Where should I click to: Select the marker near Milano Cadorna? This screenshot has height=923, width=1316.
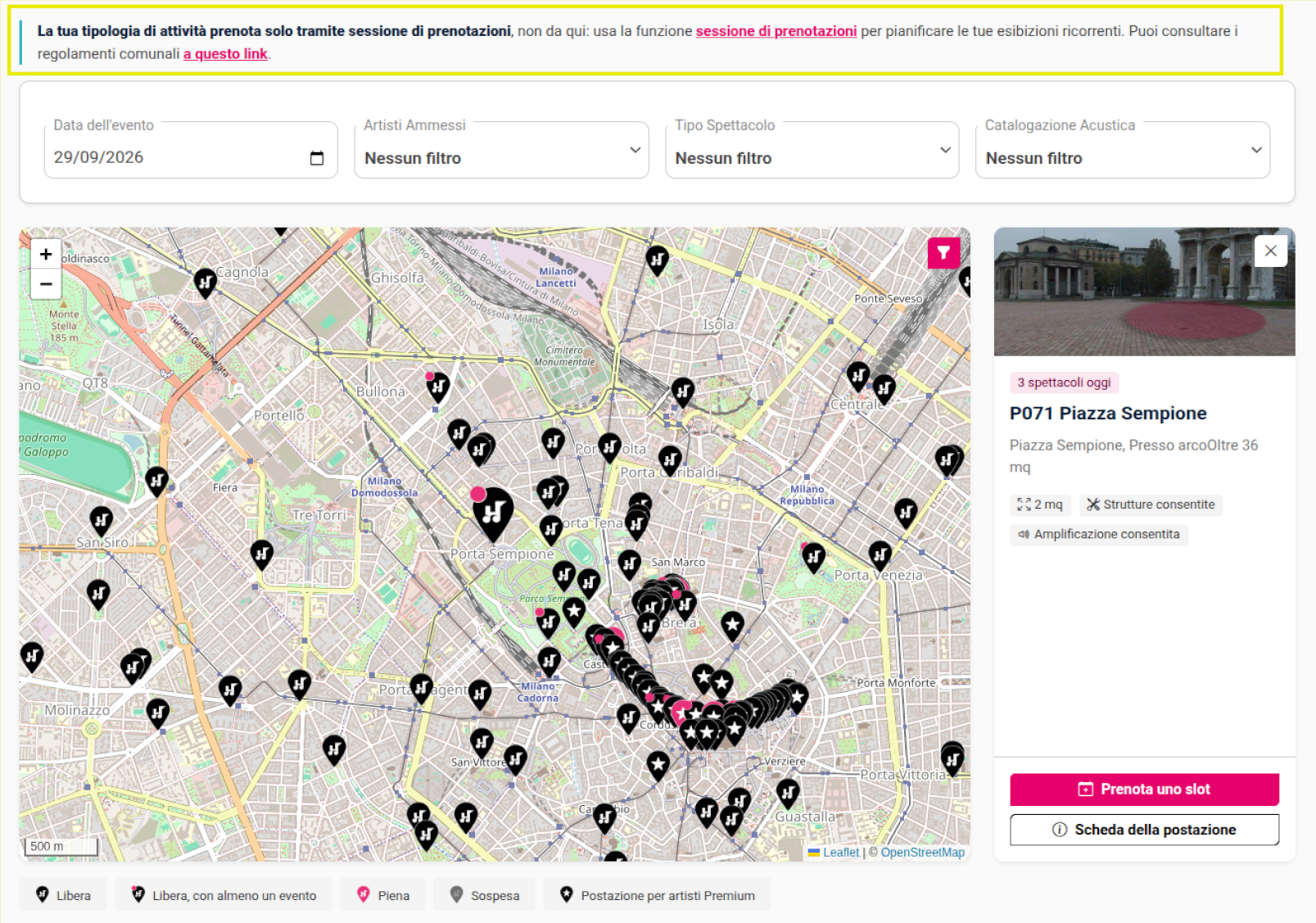coord(549,661)
